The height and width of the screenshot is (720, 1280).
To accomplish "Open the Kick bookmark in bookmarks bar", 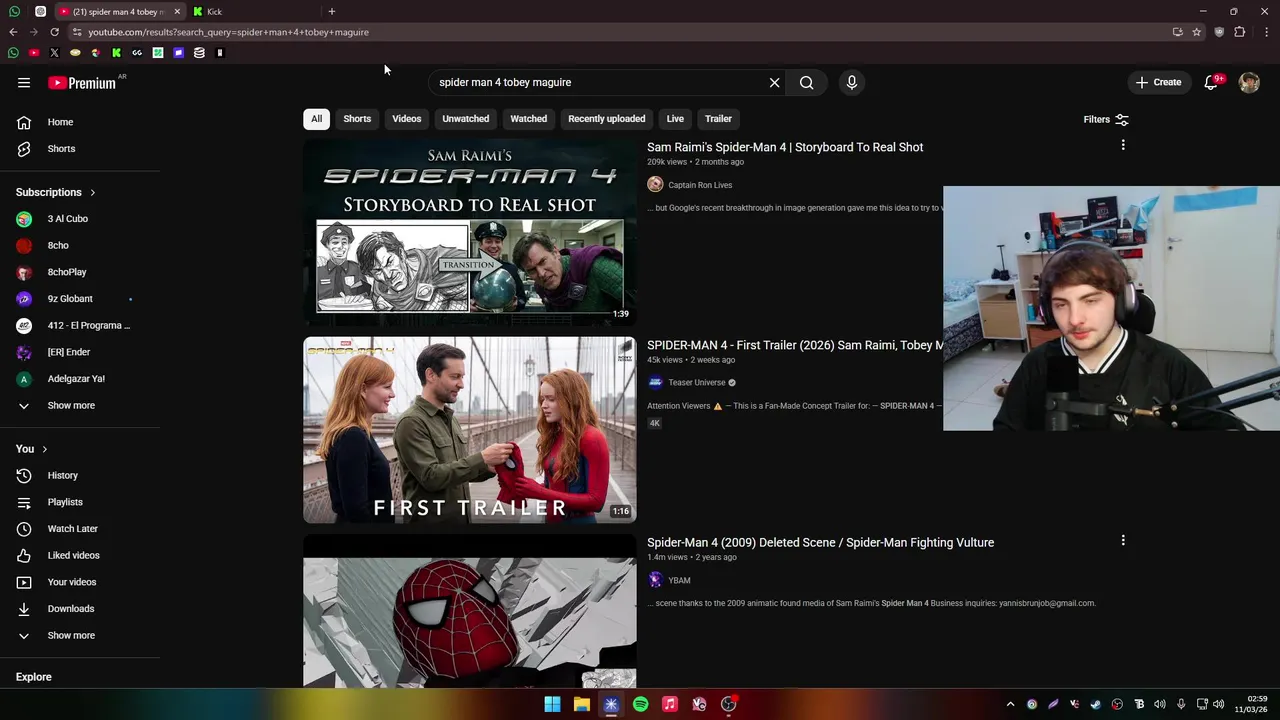I will point(116,53).
